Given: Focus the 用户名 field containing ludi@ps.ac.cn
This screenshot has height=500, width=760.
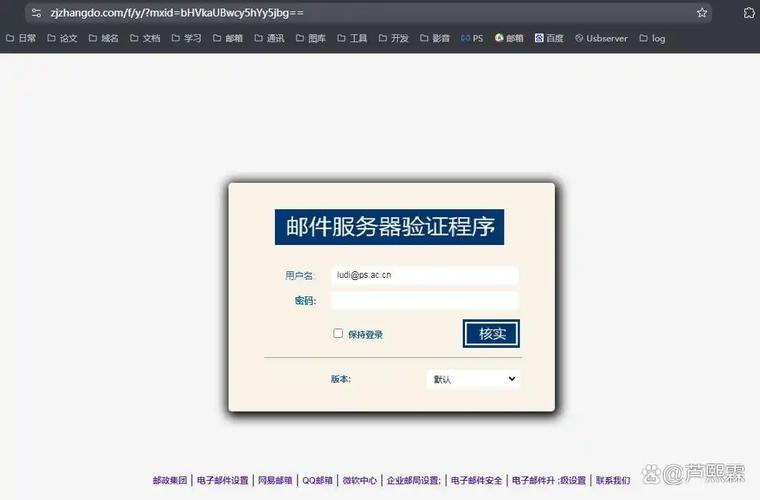Looking at the screenshot, I should pyautogui.click(x=425, y=275).
